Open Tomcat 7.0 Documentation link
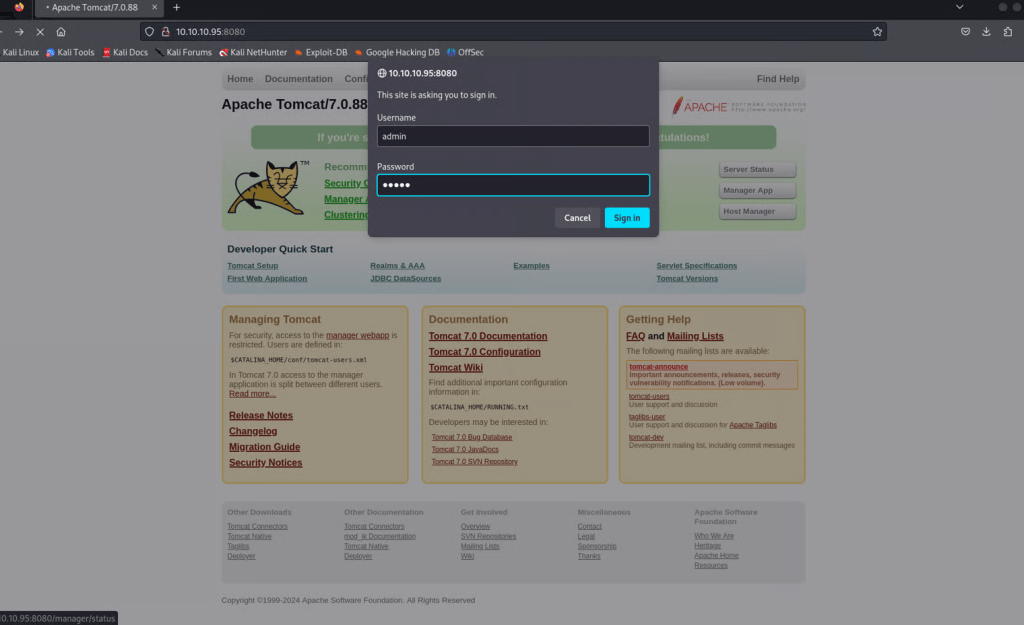The image size is (1024, 625). click(488, 336)
